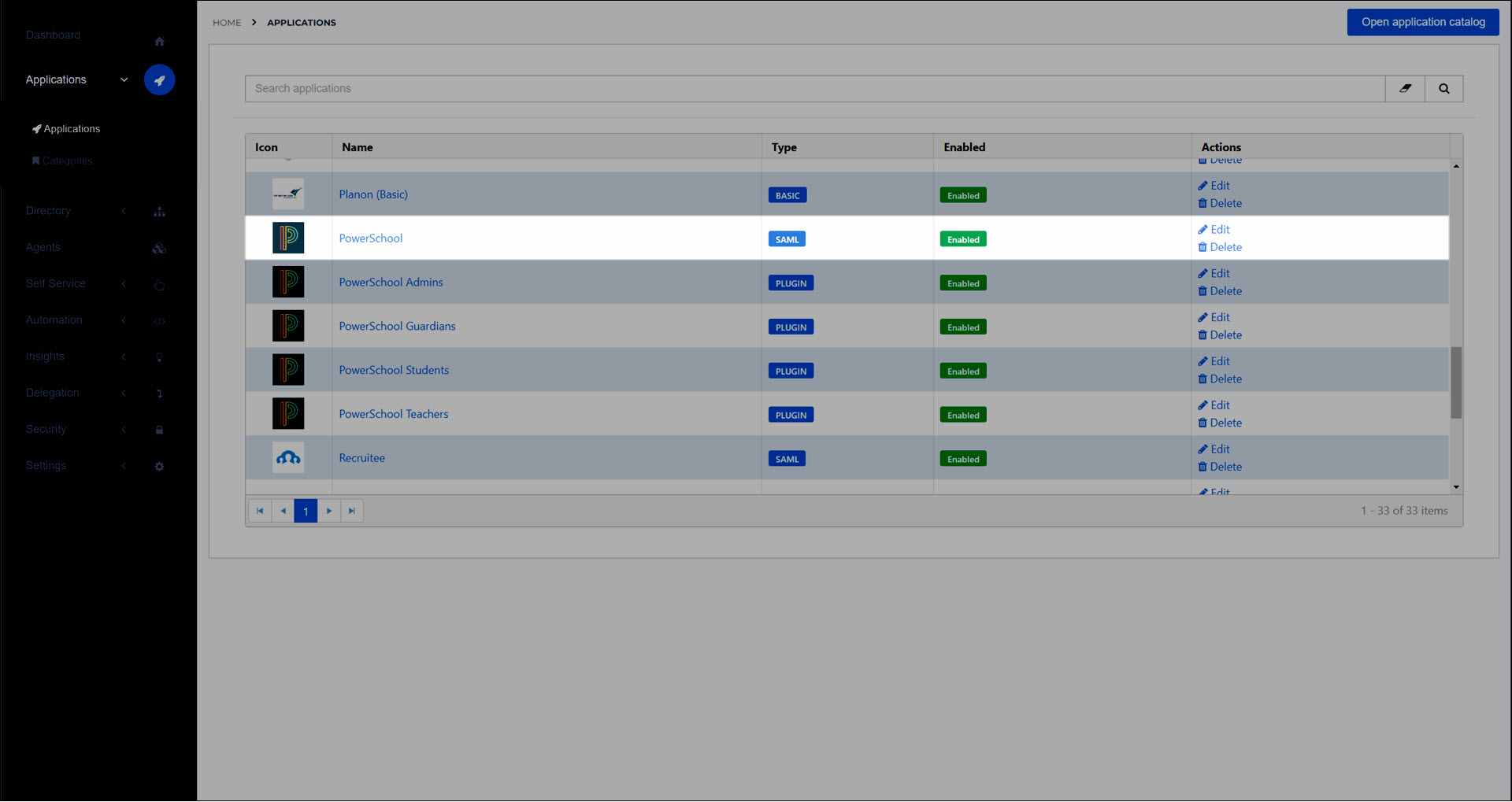
Task: Open the Applications submenu item
Action: (x=66, y=129)
